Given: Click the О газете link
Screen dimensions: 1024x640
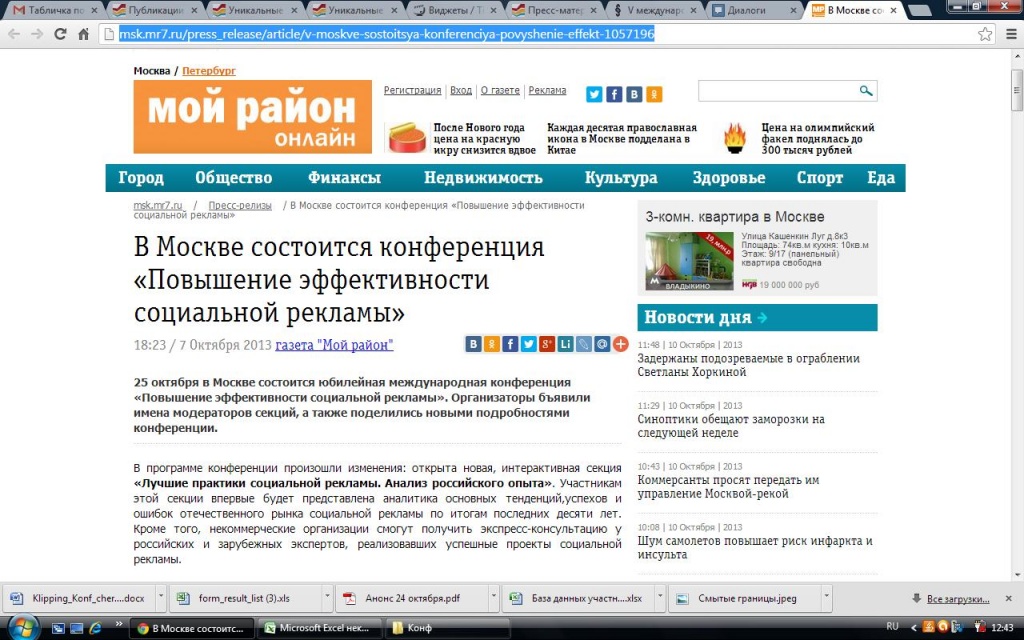Looking at the screenshot, I should pyautogui.click(x=500, y=90).
